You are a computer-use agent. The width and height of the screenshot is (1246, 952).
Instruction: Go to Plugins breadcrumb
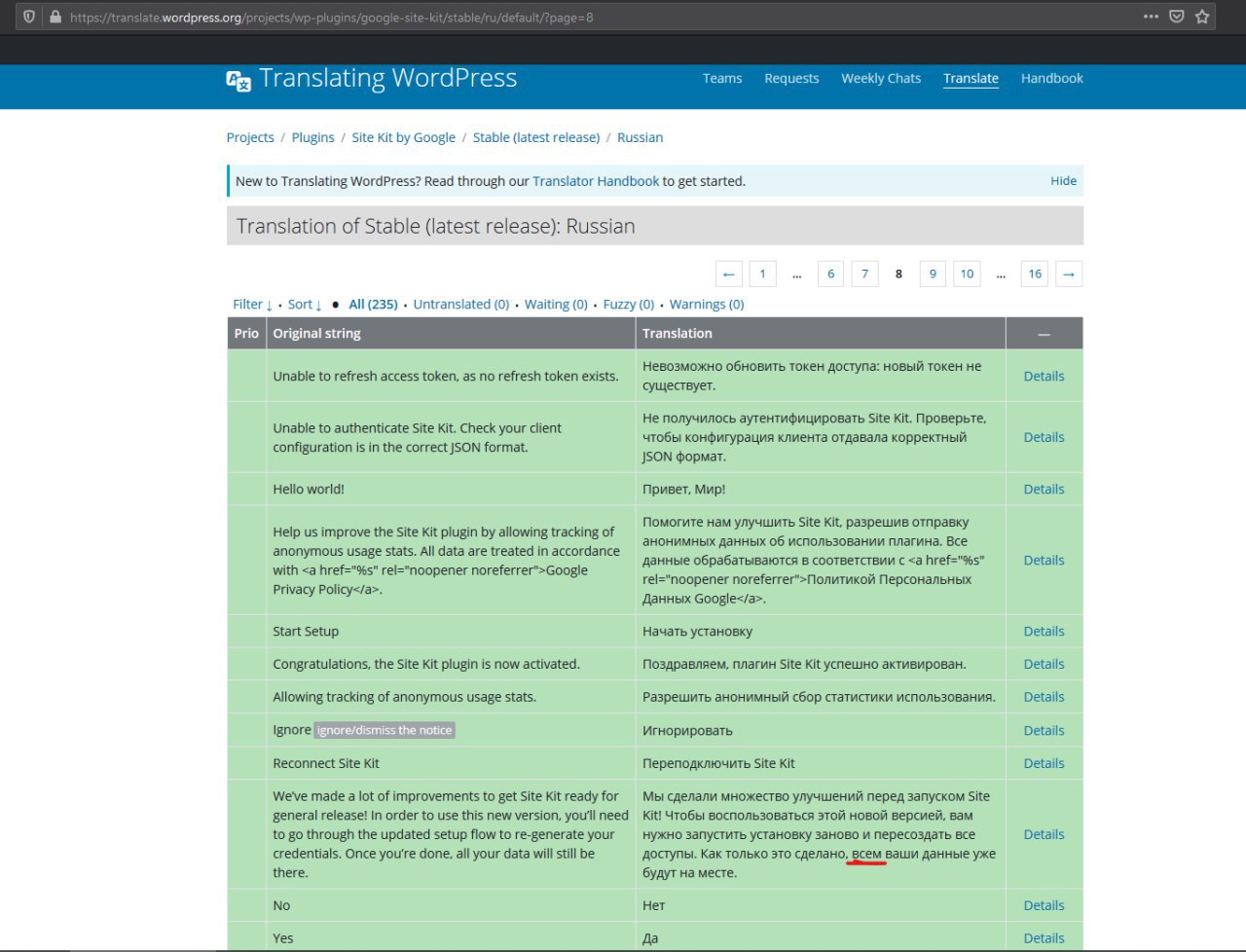[312, 137]
